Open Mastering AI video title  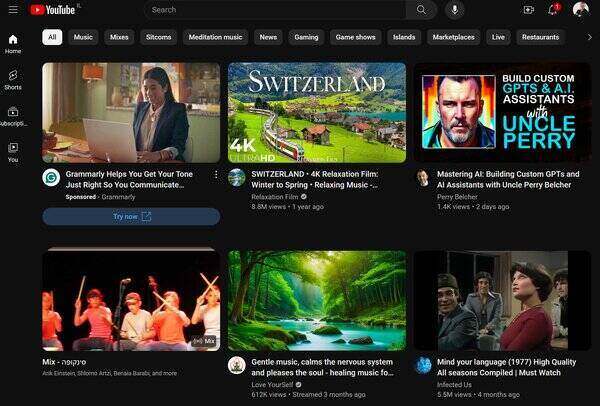(x=508, y=179)
